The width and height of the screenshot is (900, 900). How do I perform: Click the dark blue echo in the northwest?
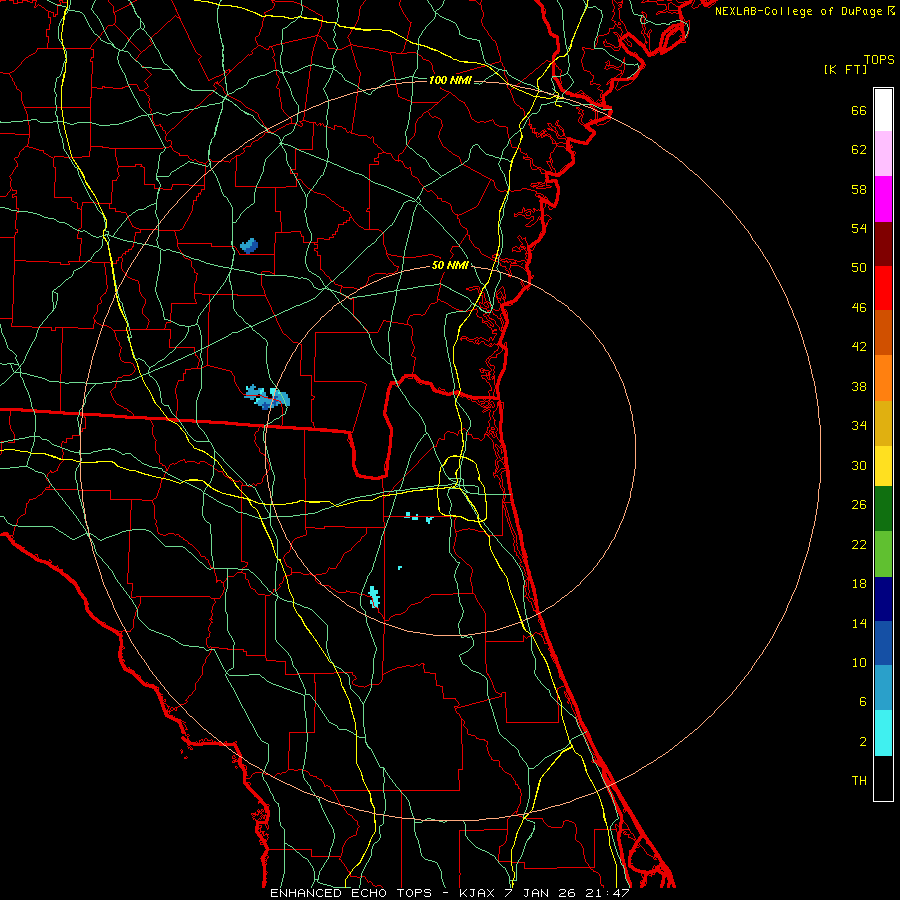coord(249,246)
